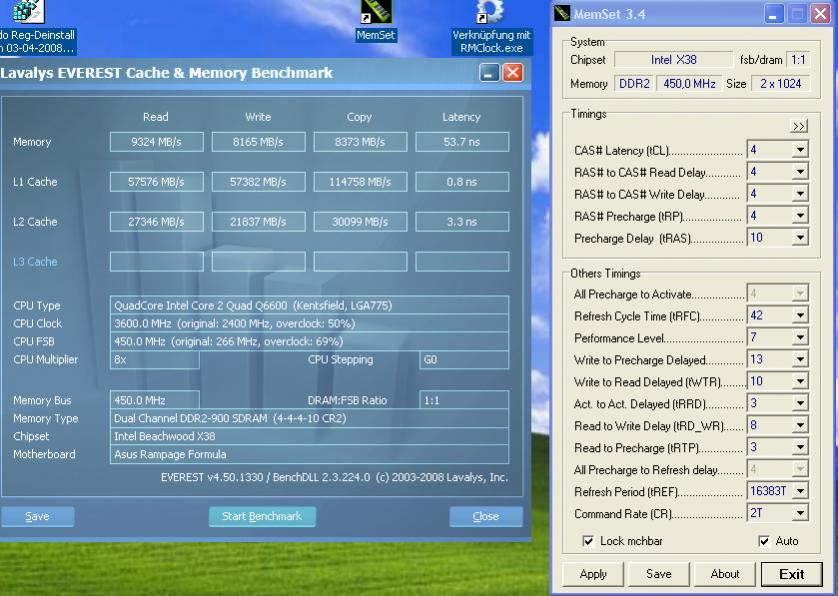Viewport: 838px width, 596px height.
Task: Open RAS# Precharge (tRP) dropdown
Action: point(800,215)
